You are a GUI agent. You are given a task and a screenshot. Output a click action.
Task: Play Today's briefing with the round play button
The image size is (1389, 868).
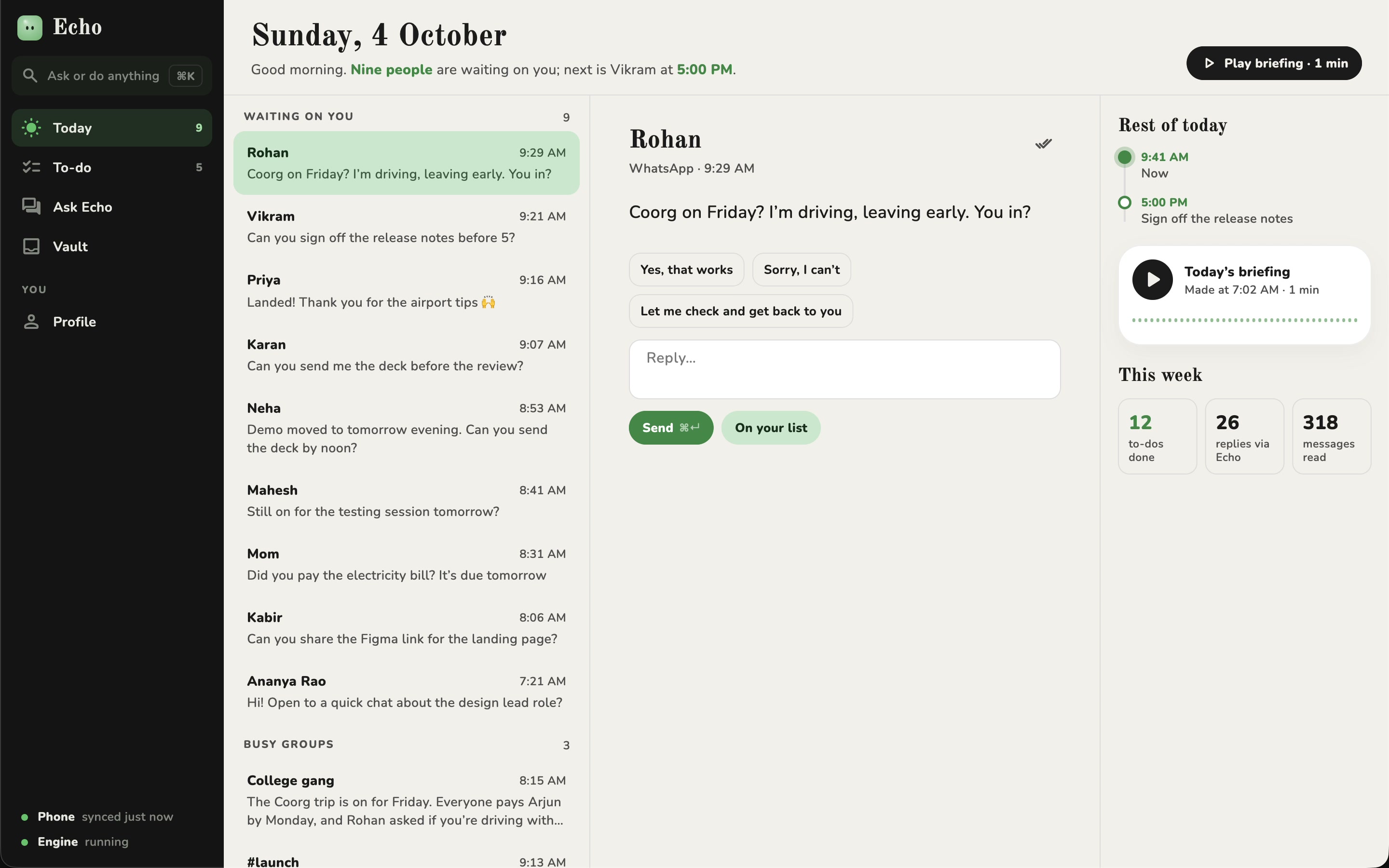(x=1152, y=280)
